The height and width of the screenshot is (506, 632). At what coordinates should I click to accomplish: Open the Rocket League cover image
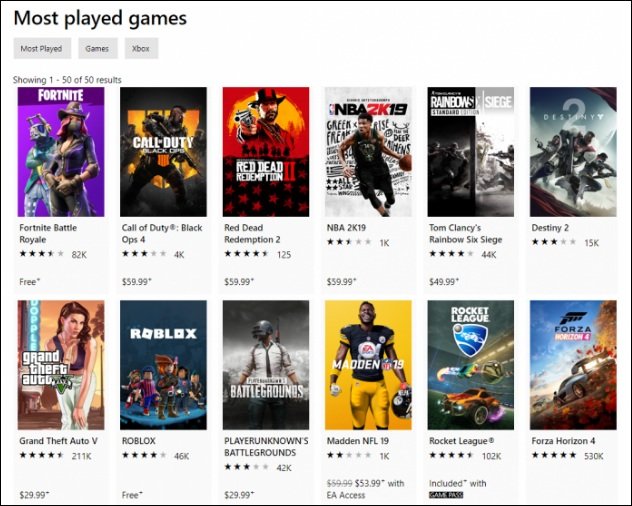(471, 365)
